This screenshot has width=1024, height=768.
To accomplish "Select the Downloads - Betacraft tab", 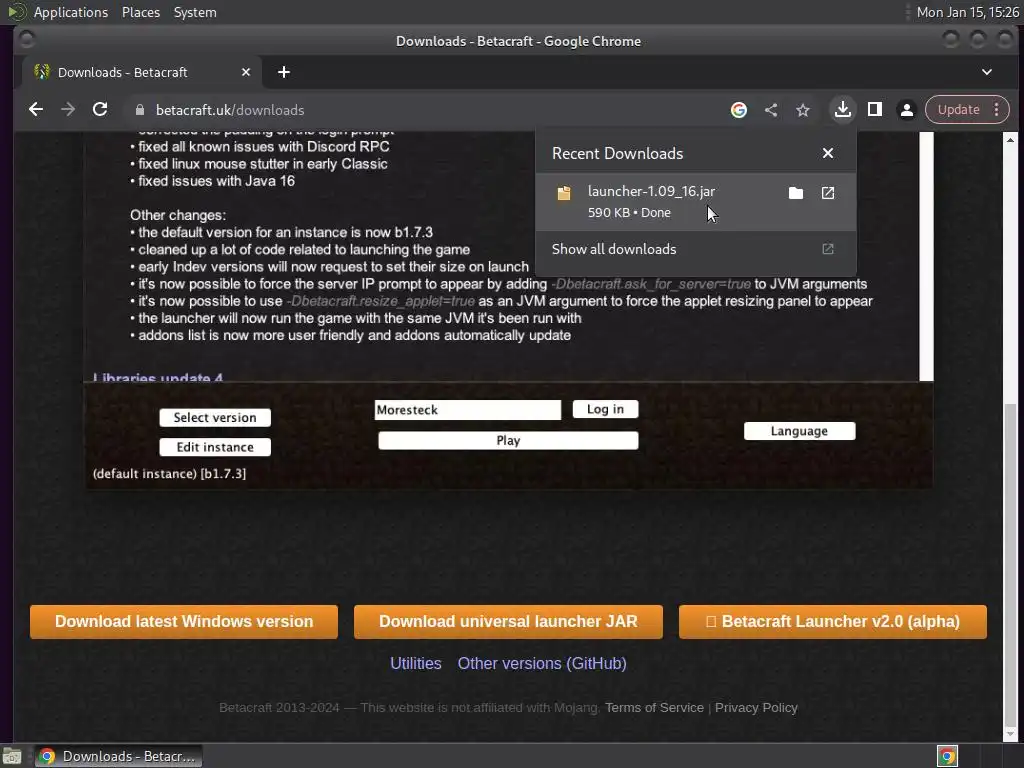I will tap(141, 72).
